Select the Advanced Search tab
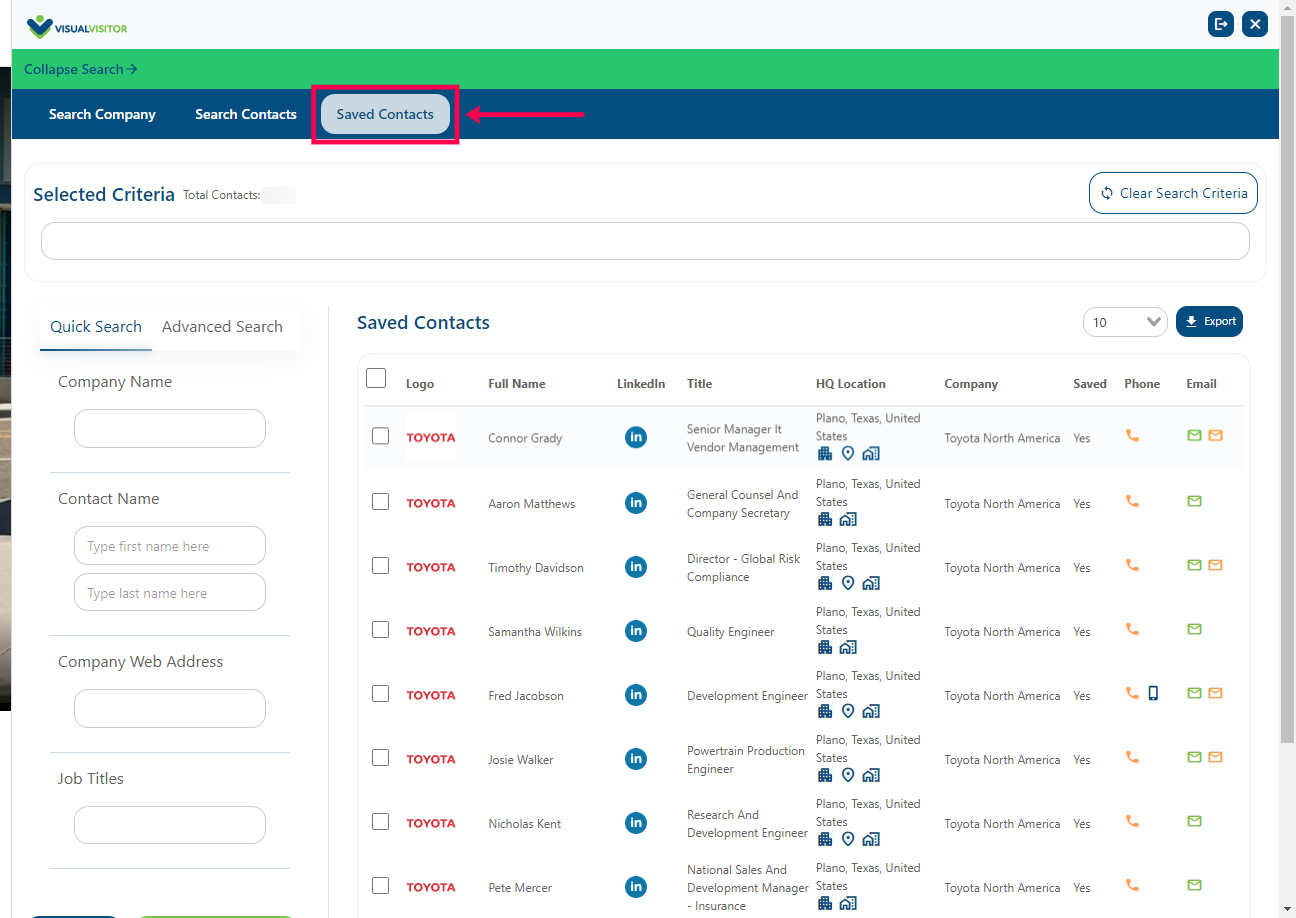Image resolution: width=1296 pixels, height=918 pixels. point(222,327)
